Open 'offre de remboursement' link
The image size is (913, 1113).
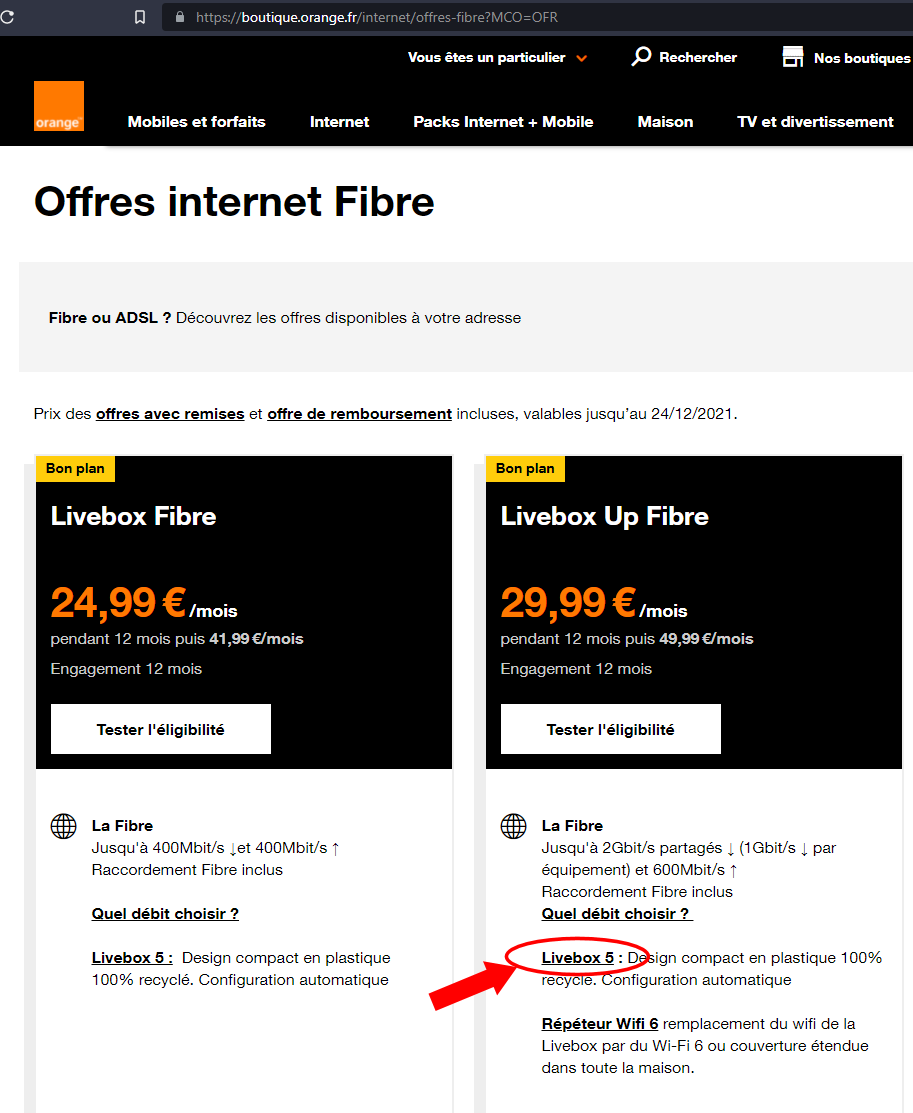[359, 414]
